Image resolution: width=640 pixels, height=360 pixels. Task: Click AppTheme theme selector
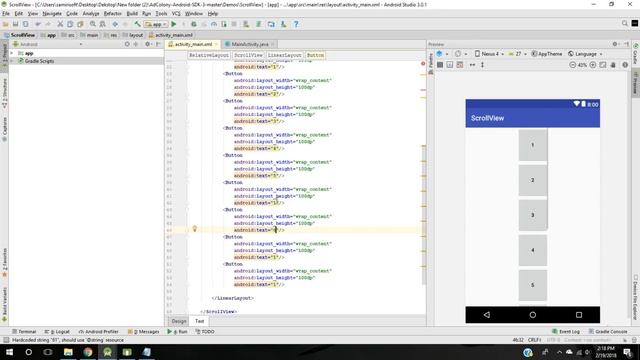pos(547,54)
